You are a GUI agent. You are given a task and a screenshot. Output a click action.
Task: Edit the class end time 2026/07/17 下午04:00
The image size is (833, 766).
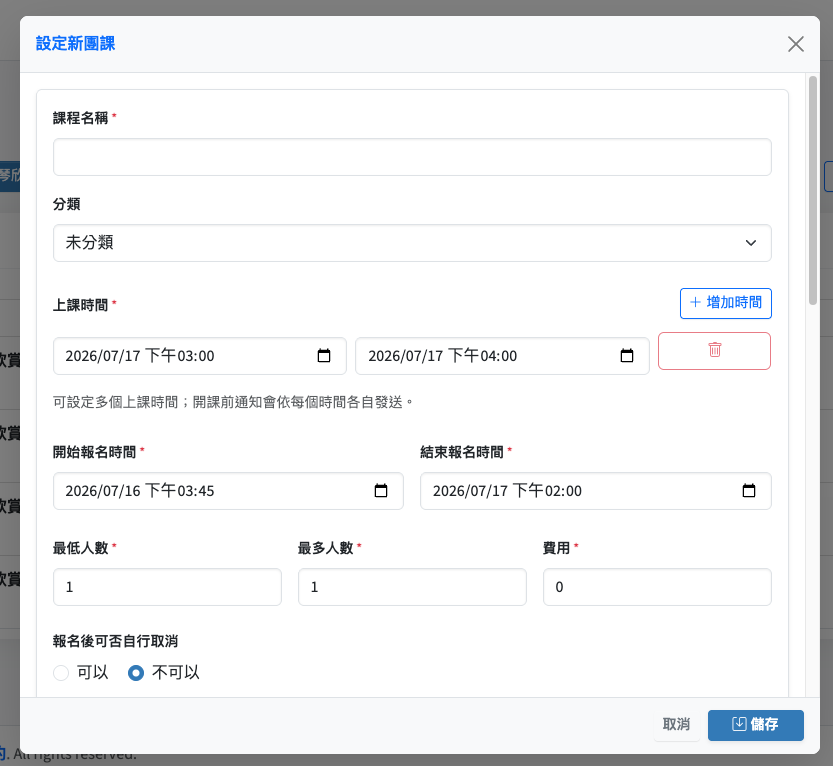[502, 356]
